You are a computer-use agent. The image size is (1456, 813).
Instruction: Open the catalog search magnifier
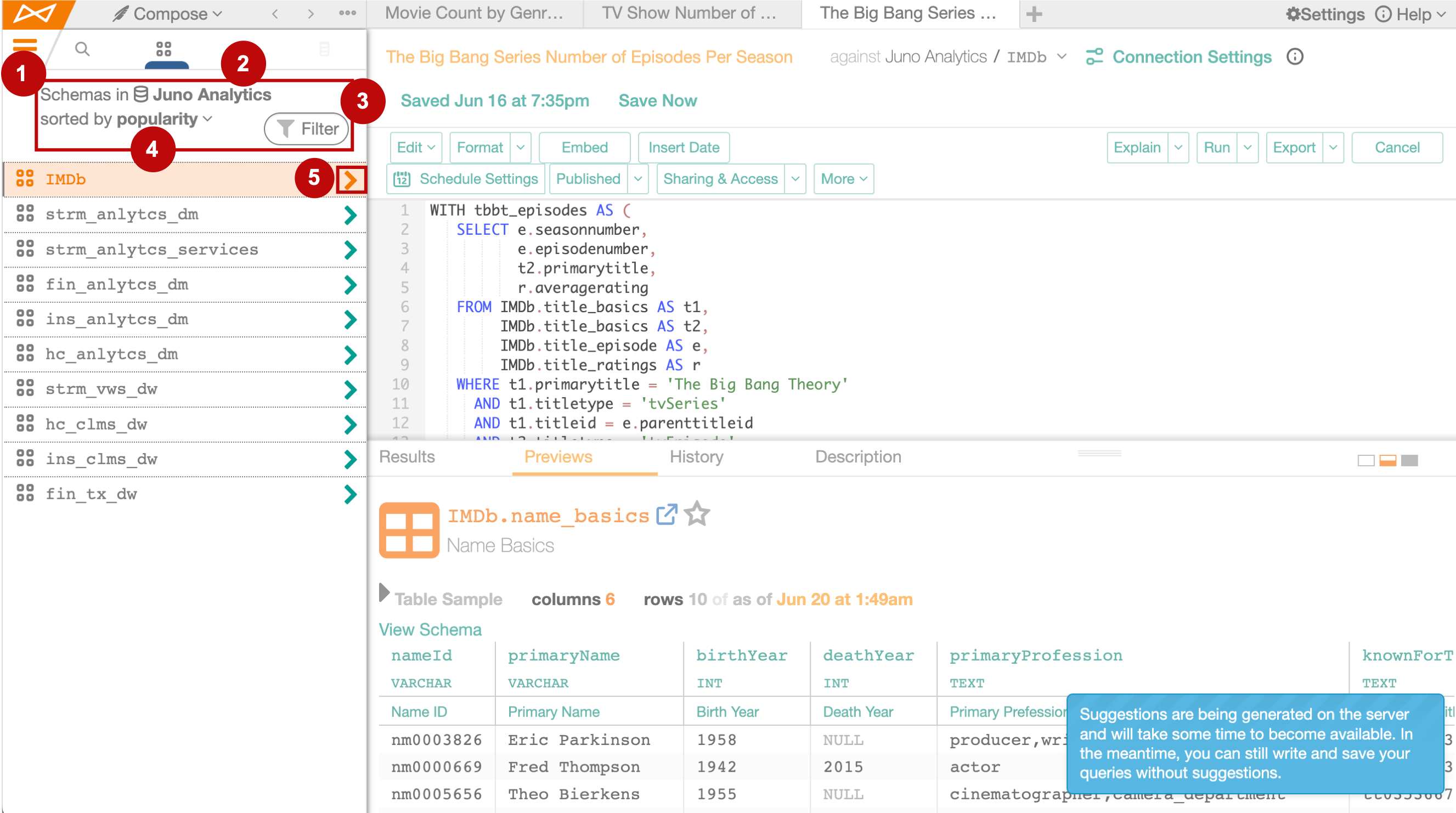coord(82,49)
